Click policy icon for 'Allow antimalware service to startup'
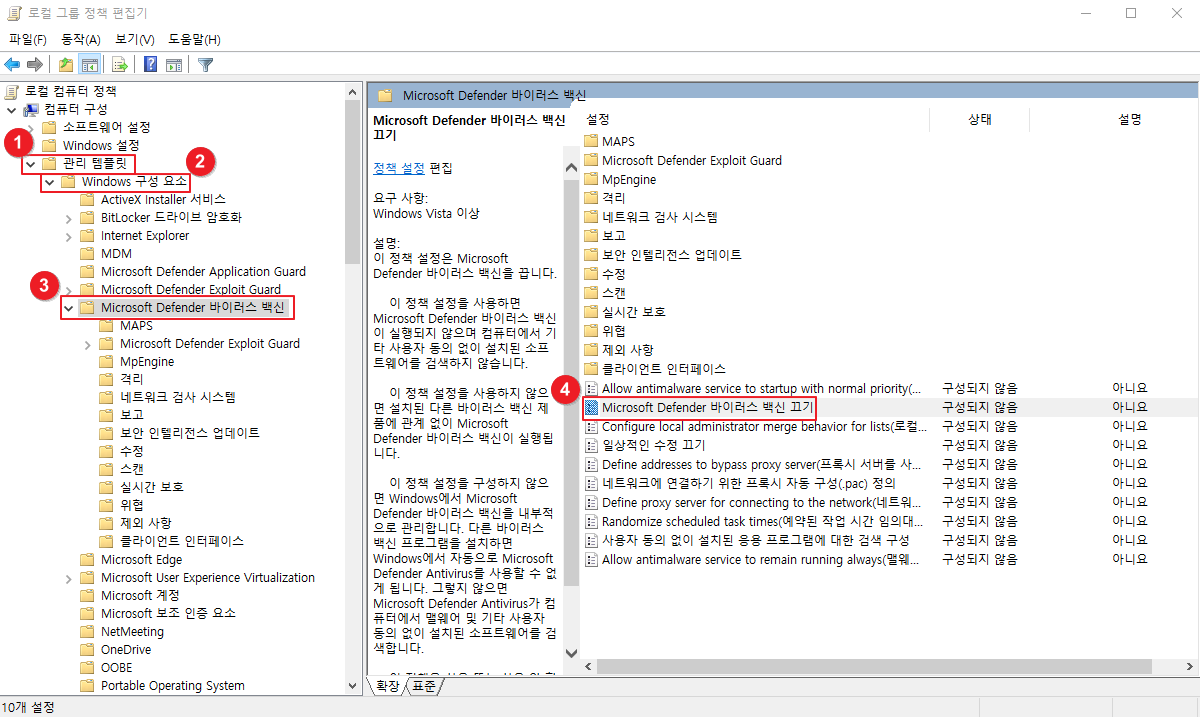Screen dimensions: 1200x717 (591, 388)
